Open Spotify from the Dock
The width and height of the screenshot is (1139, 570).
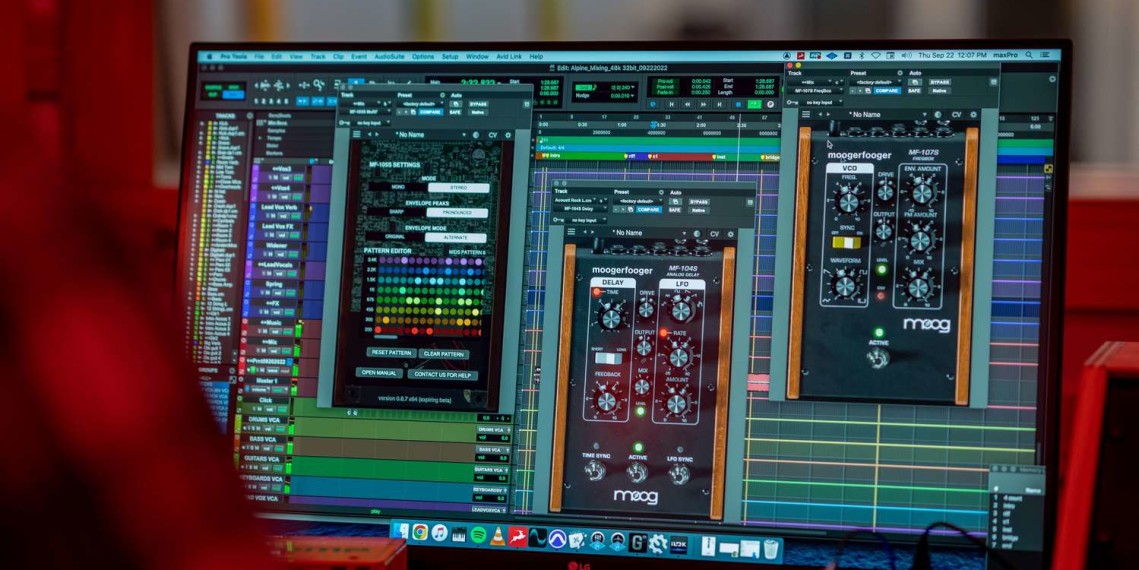point(479,535)
